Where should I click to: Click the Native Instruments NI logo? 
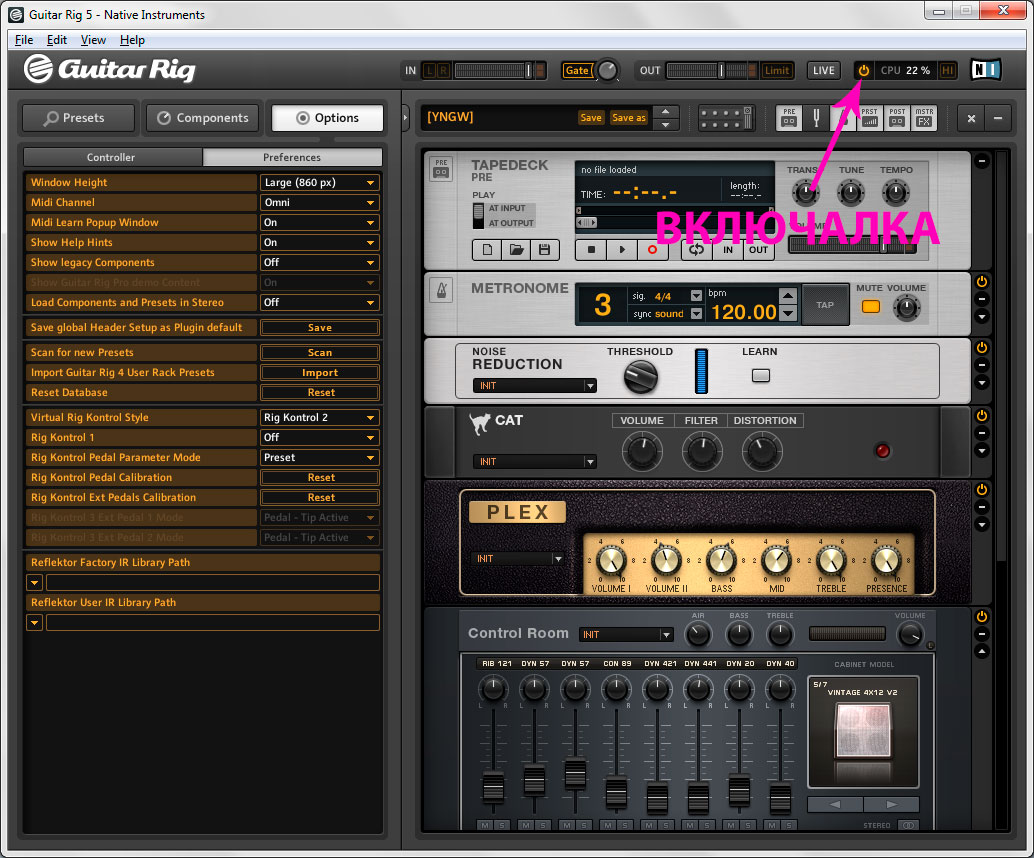coord(986,69)
